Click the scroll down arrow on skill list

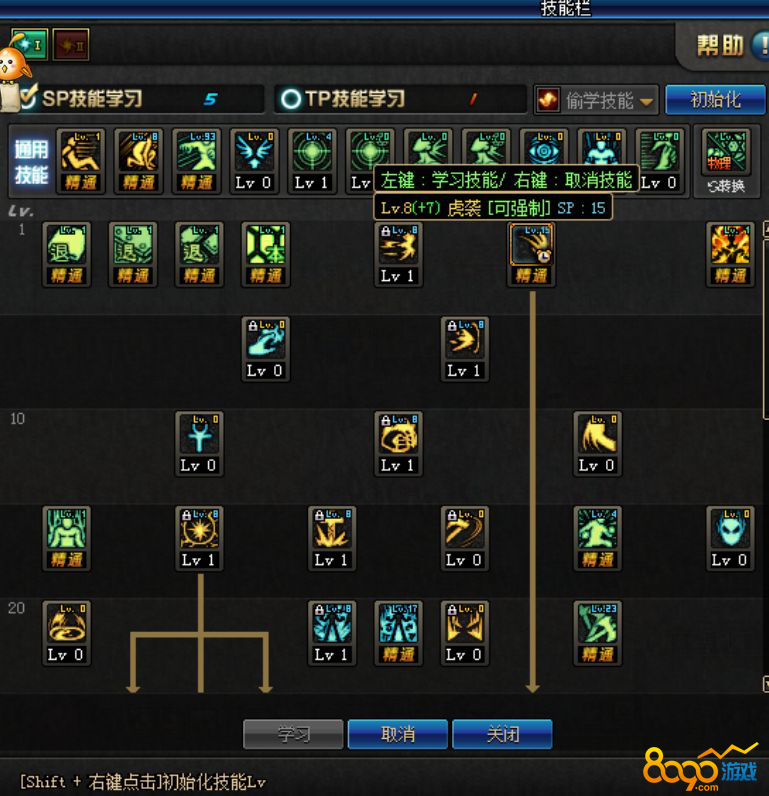[766, 684]
